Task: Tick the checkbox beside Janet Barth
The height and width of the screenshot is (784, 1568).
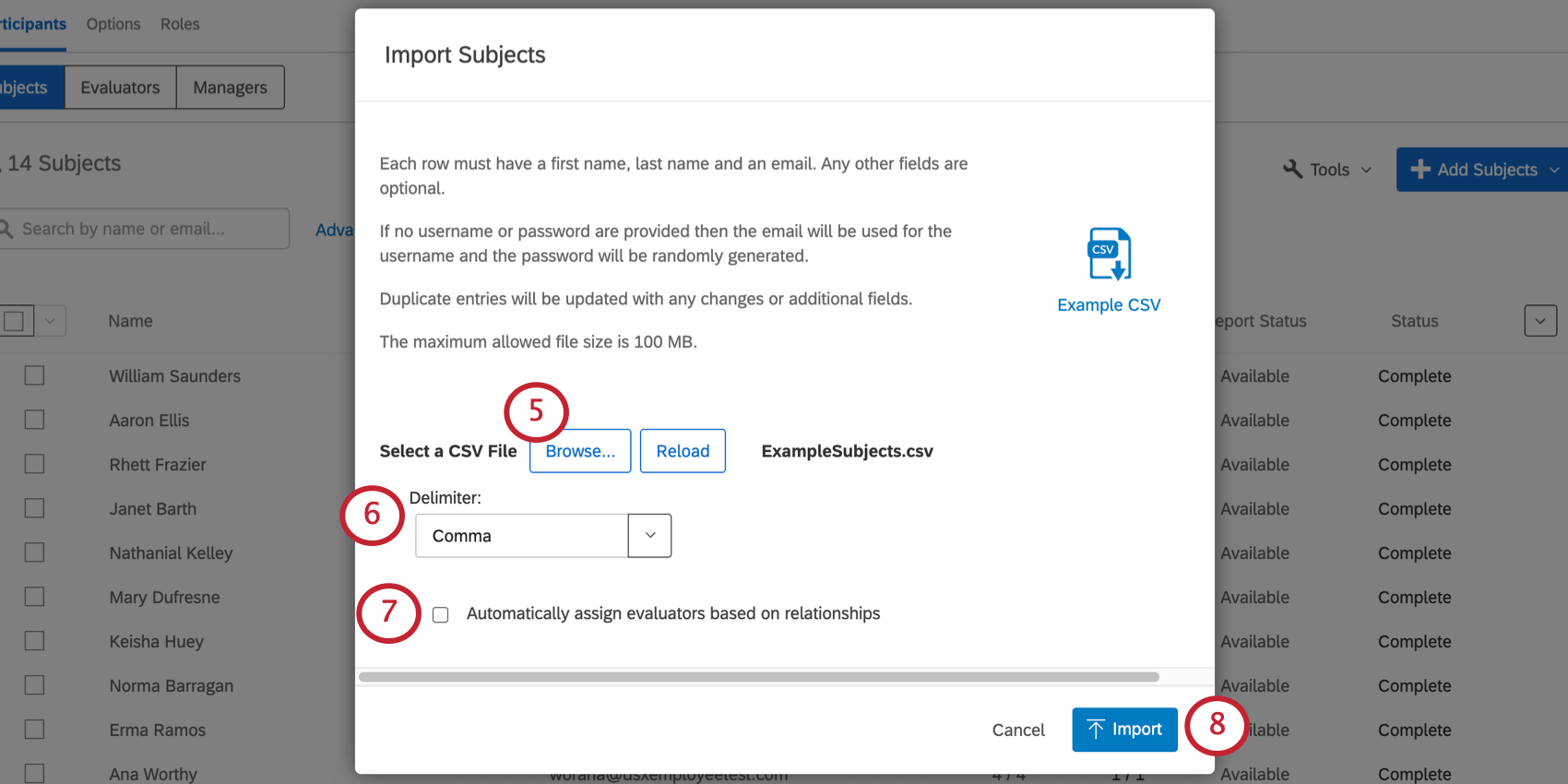Action: pos(35,508)
